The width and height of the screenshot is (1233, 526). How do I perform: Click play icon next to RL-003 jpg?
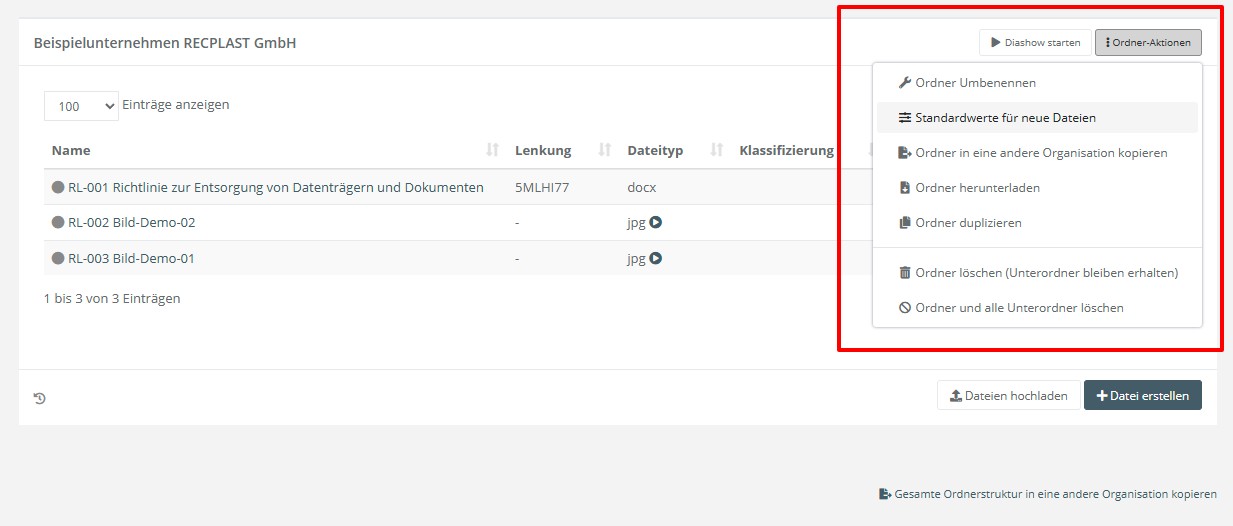click(x=656, y=258)
